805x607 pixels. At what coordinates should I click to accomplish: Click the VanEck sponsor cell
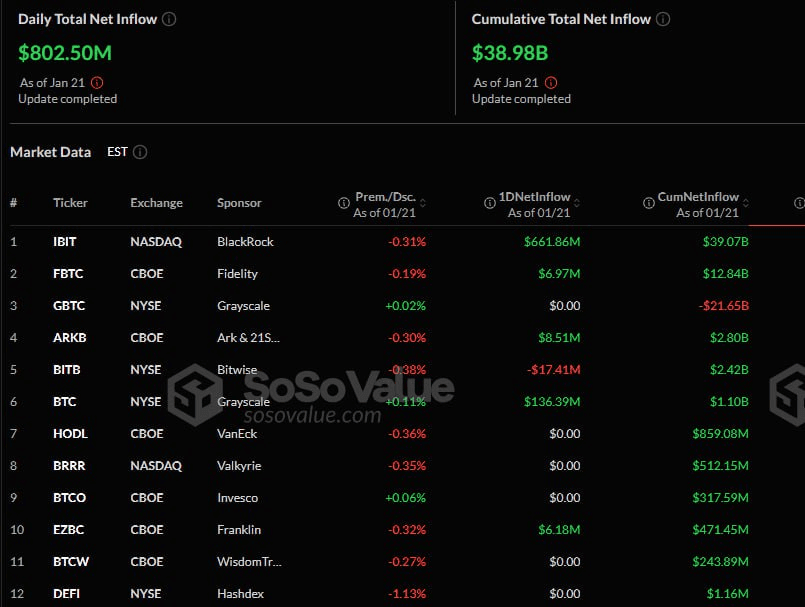click(237, 434)
